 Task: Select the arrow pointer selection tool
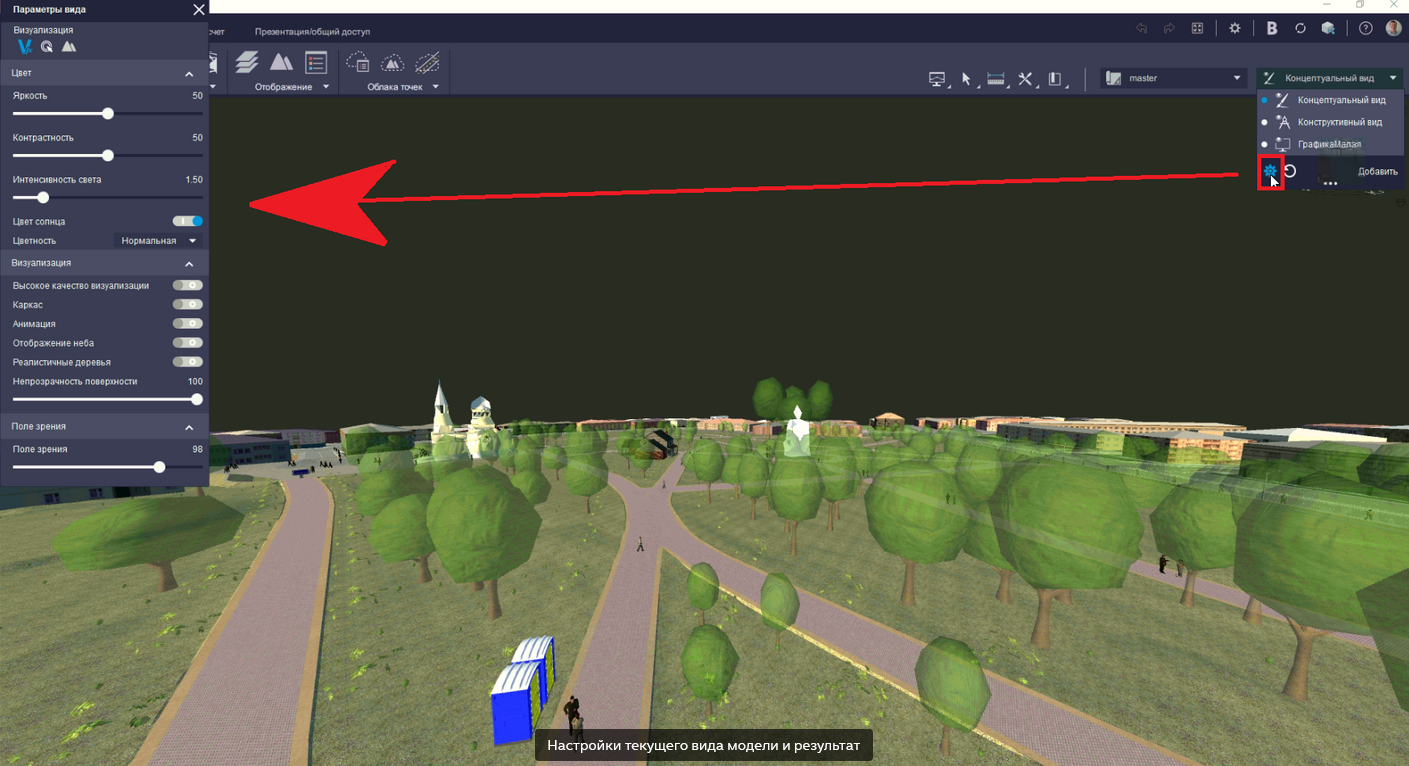pos(966,79)
